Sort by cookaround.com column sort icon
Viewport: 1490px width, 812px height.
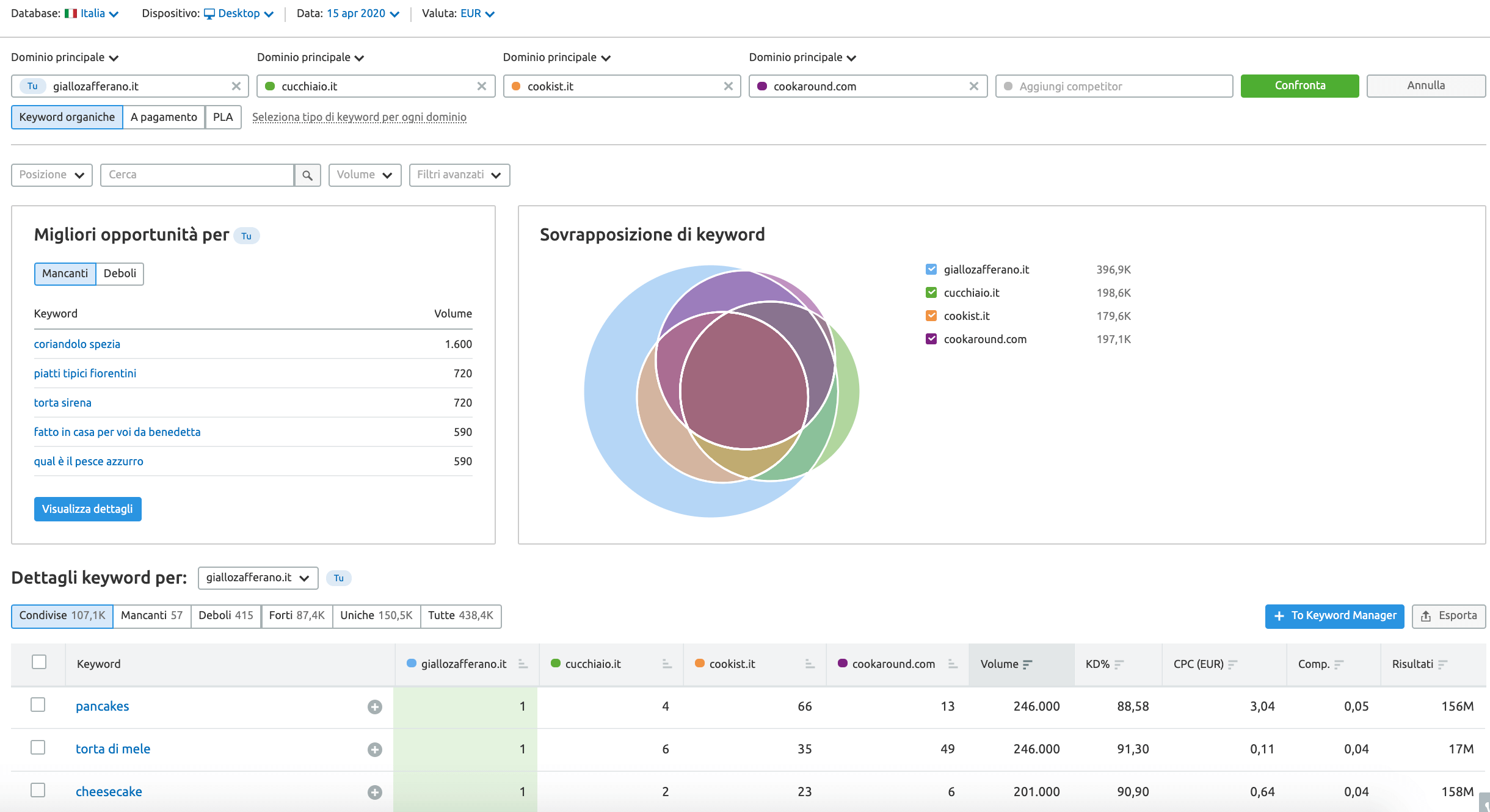[x=953, y=664]
